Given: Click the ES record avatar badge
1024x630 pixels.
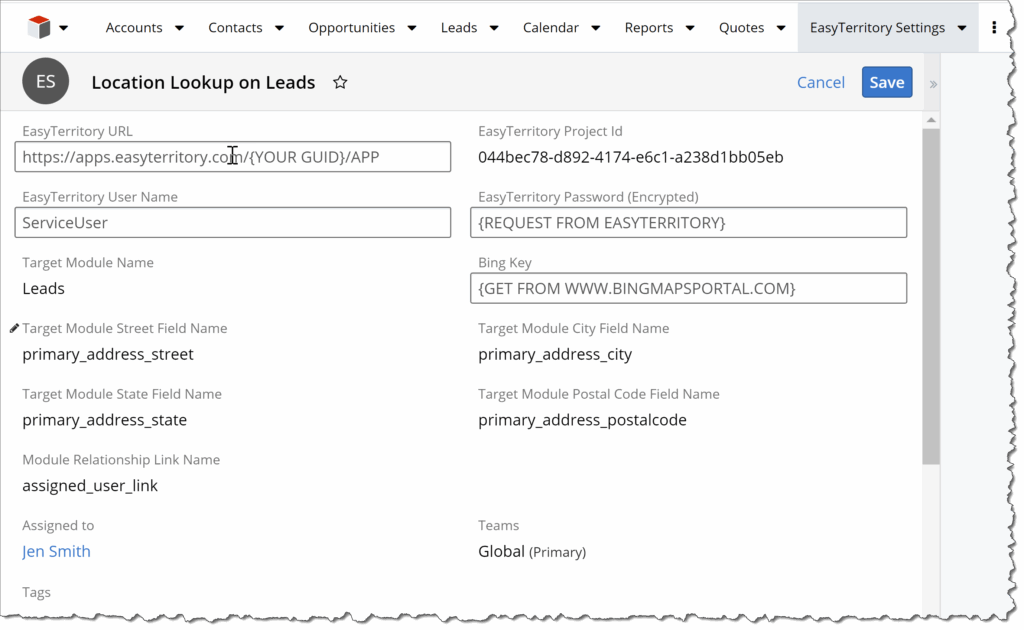Looking at the screenshot, I should [x=45, y=82].
